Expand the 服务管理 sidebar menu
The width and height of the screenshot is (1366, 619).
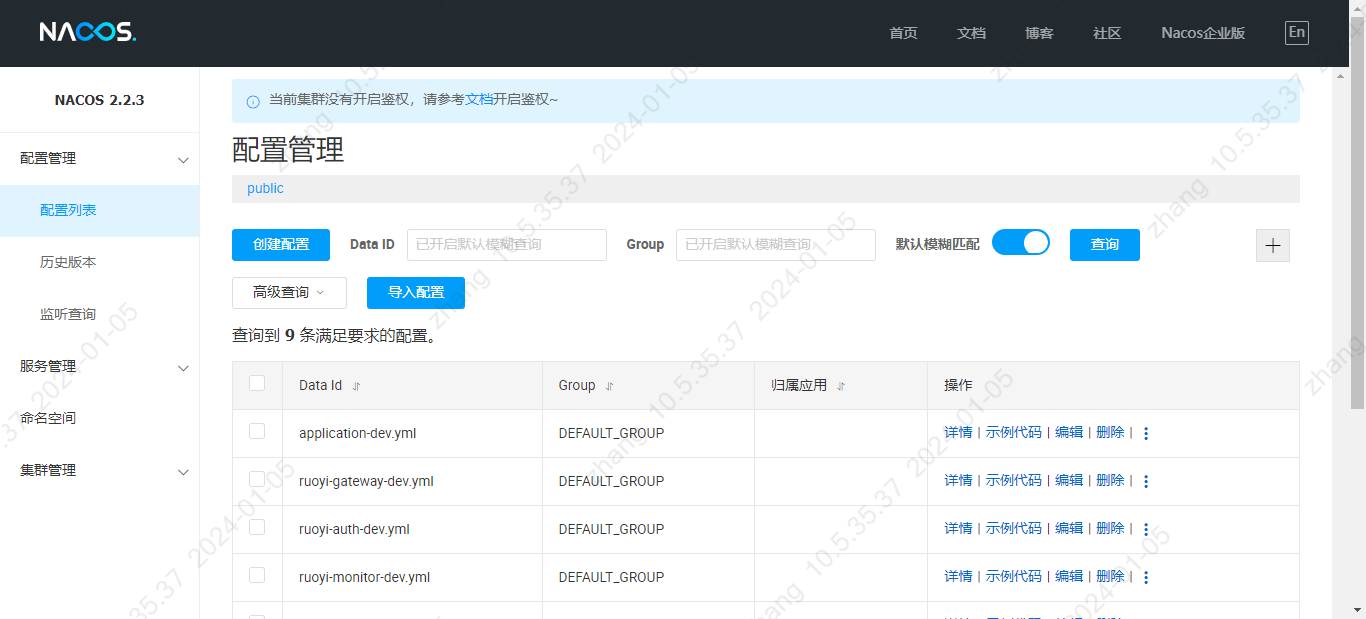click(100, 367)
